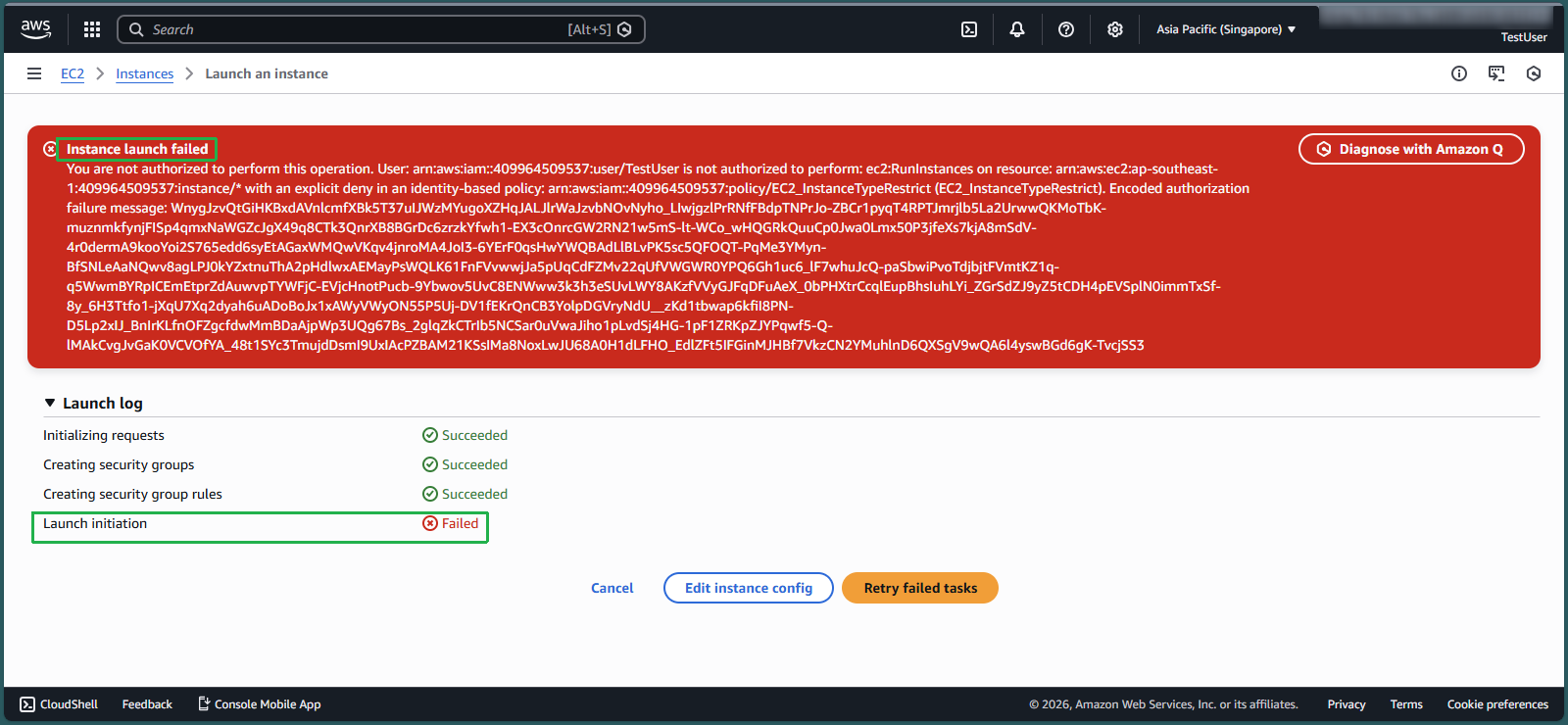Open the TestUser account menu
The image size is (1568, 725).
(1524, 37)
